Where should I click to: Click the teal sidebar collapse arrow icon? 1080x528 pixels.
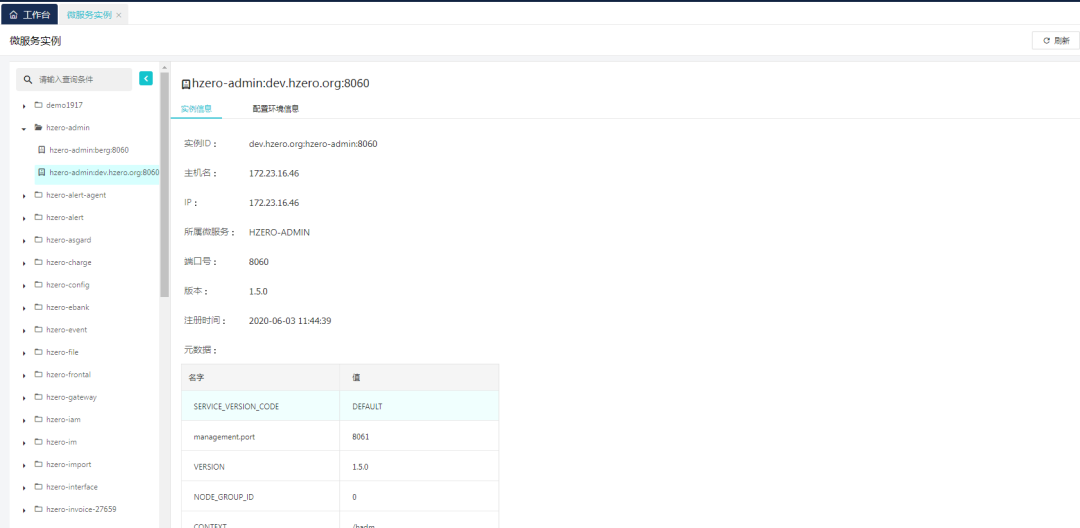tap(146, 78)
